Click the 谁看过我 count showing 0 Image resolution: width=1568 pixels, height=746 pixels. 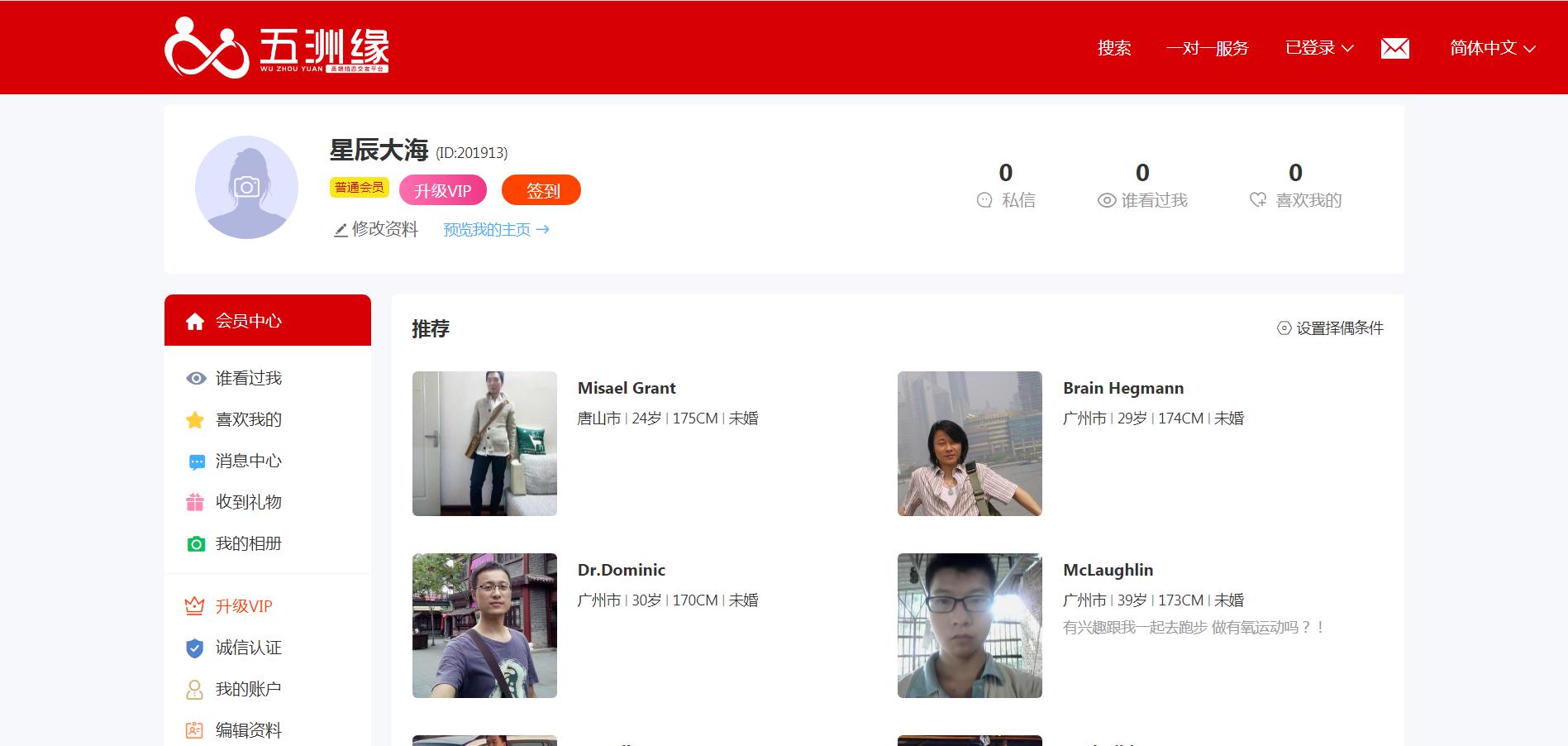click(x=1142, y=172)
